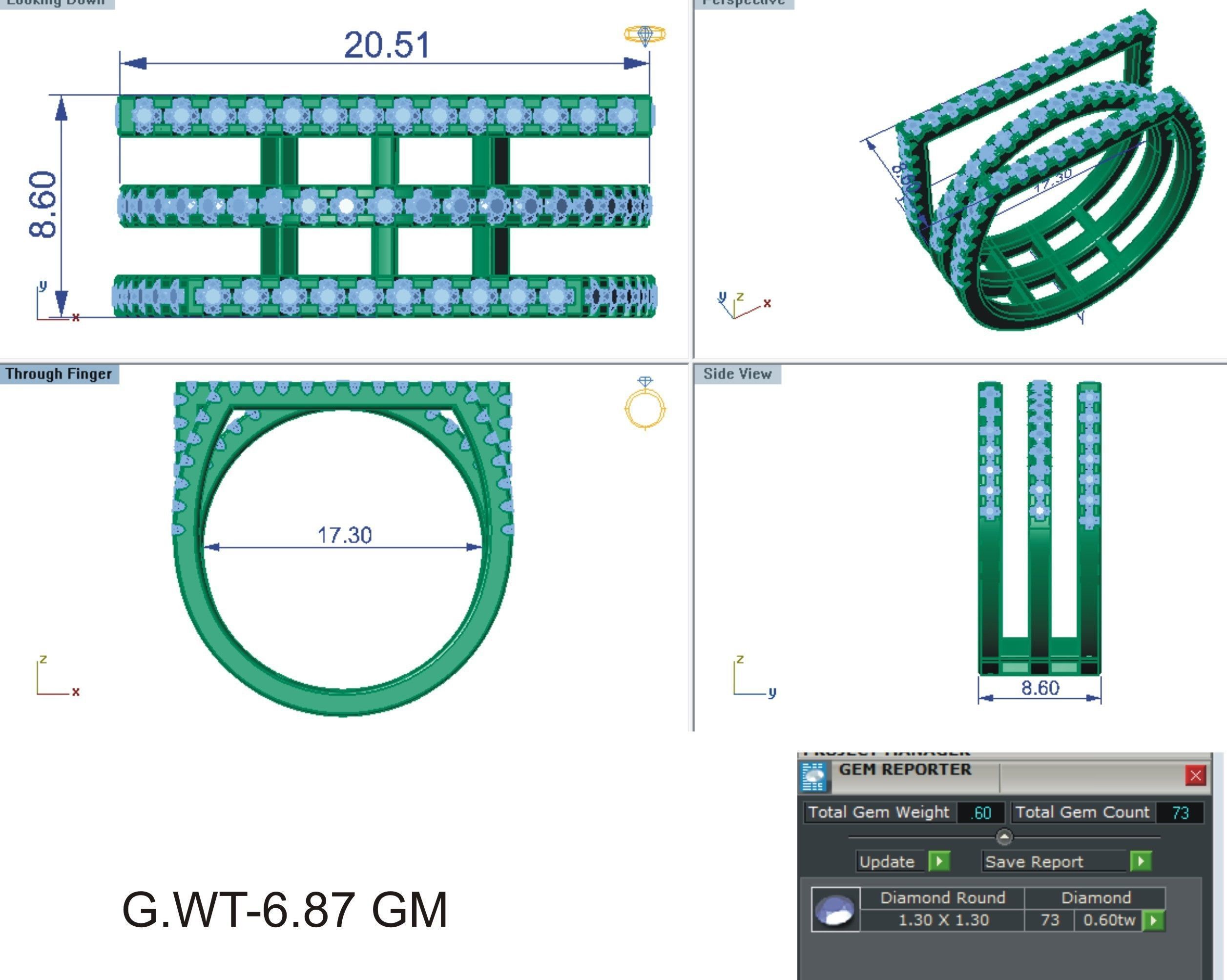The image size is (1227, 980).
Task: Click the Total Gem Weight value field
Action: click(x=980, y=813)
